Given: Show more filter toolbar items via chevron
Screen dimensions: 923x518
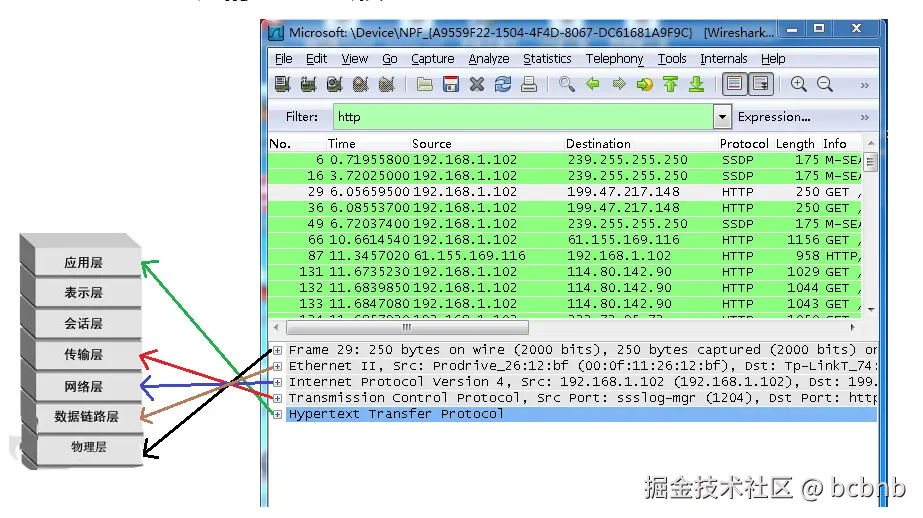Looking at the screenshot, I should tap(865, 117).
